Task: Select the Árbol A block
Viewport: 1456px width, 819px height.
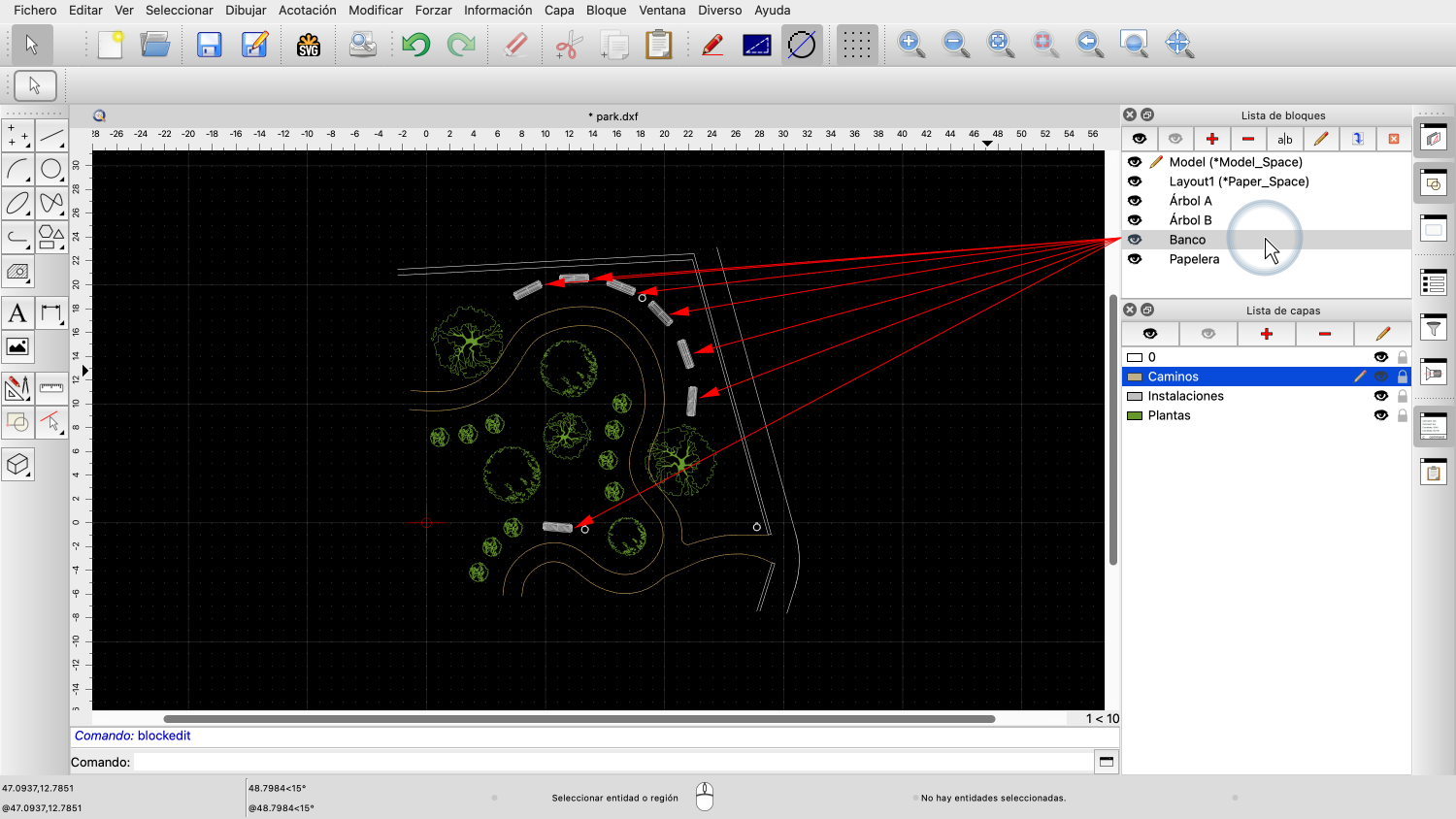Action: [x=1190, y=201]
